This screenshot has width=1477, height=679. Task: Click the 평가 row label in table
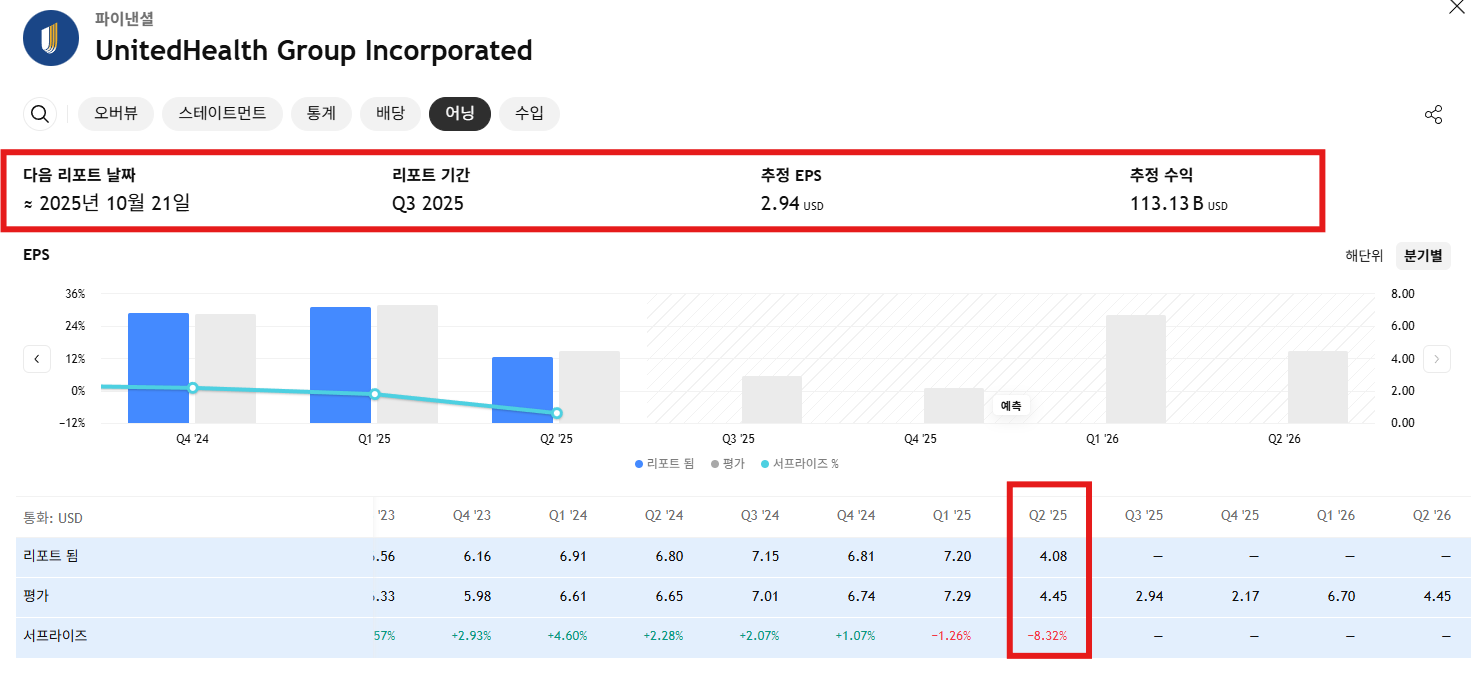36,596
